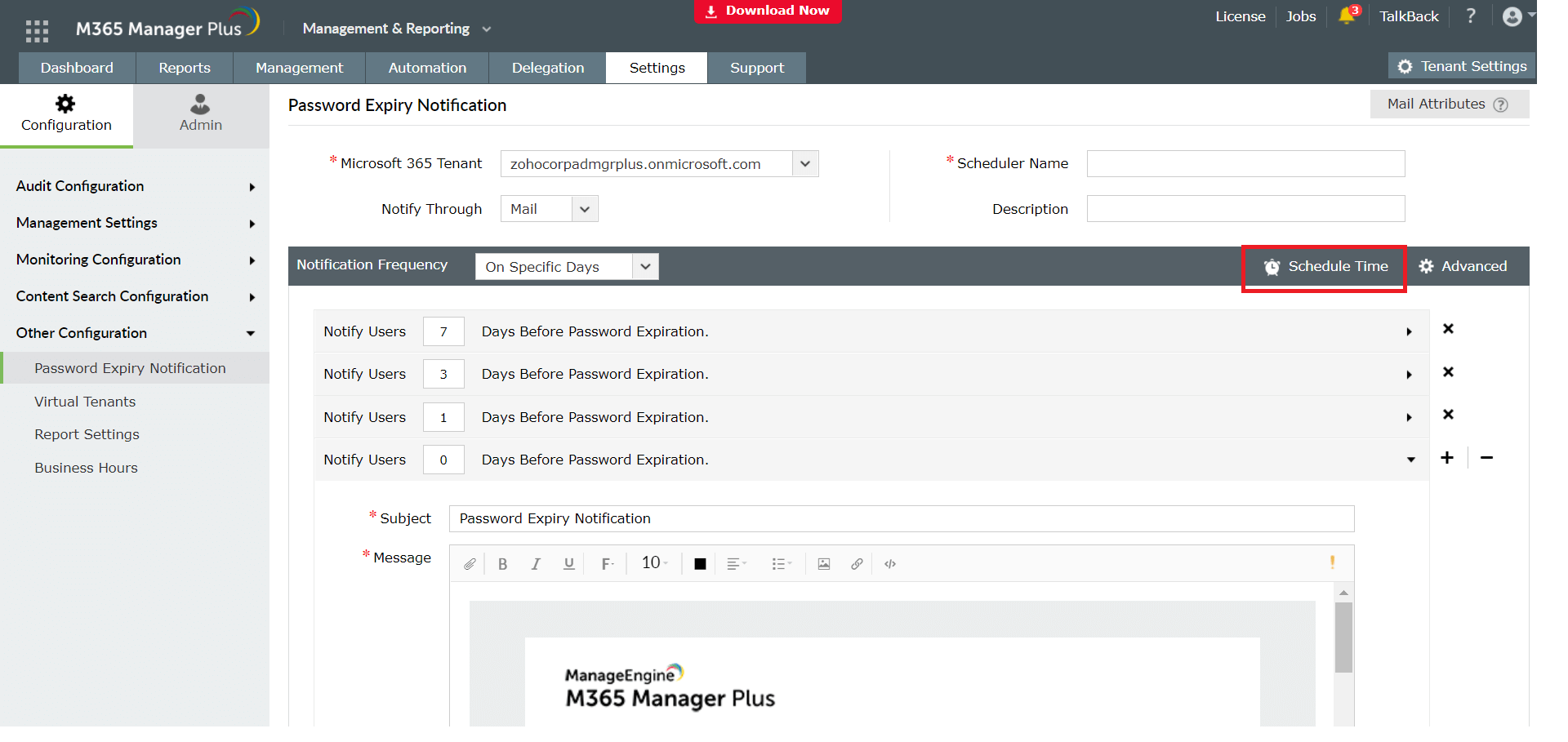Open Virtual Tenants settings
Screen dimensions: 1568x742
point(85,402)
